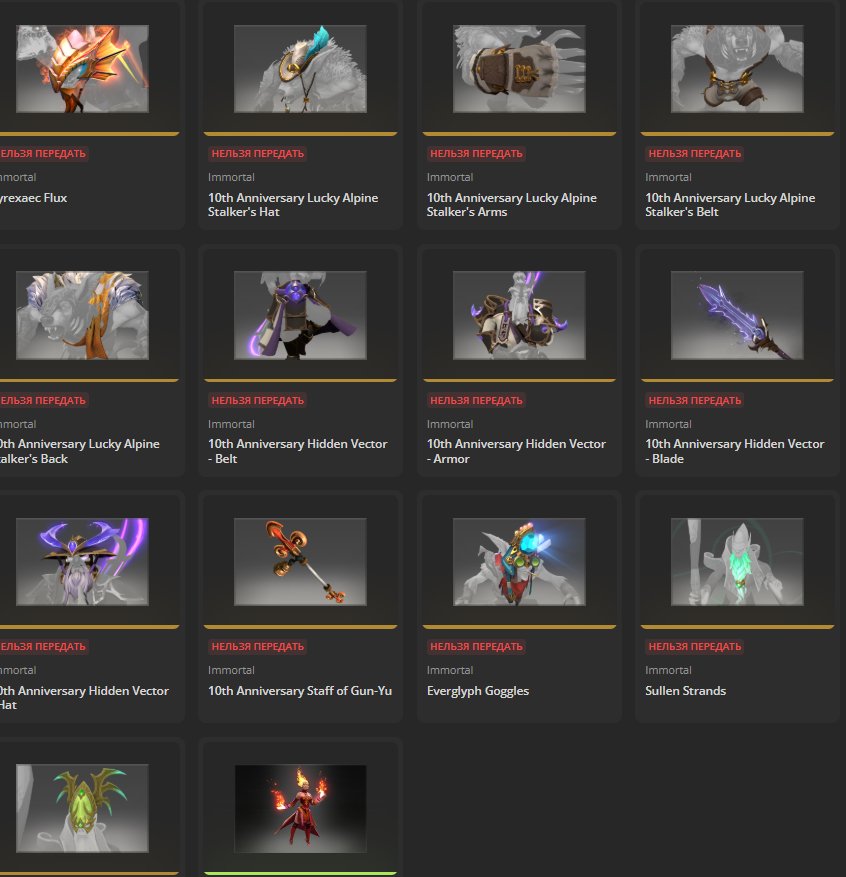This screenshot has height=877, width=846.
Task: Select the Hidden Vector Hat thumbnail
Action: 82,561
